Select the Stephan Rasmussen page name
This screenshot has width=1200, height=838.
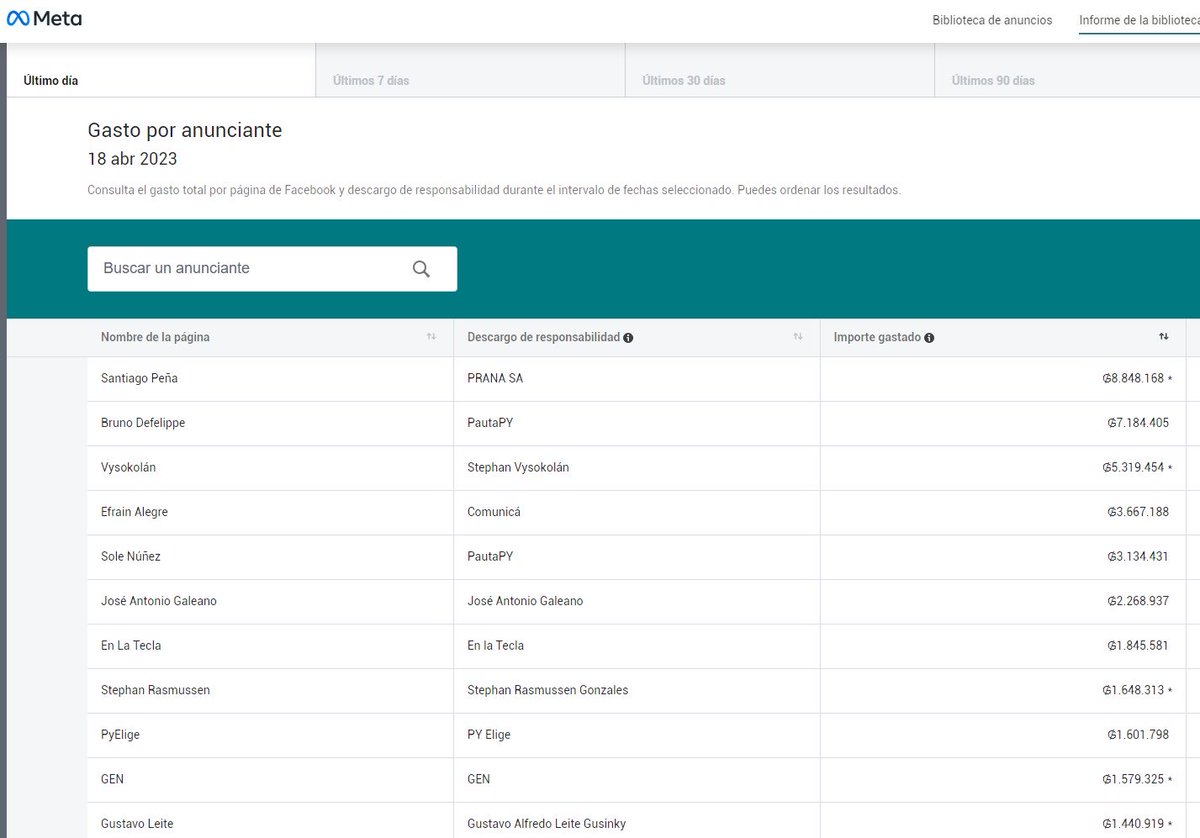pyautogui.click(x=155, y=690)
